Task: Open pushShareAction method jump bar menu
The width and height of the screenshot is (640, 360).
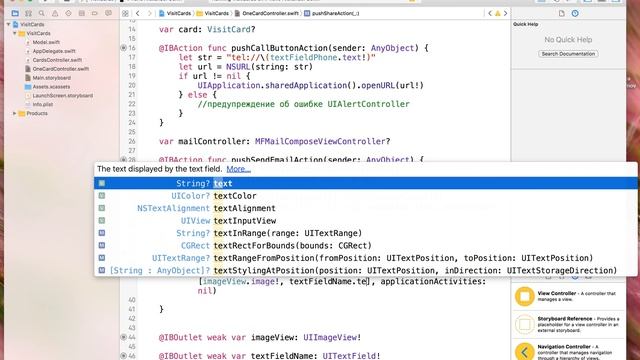Action: point(332,13)
